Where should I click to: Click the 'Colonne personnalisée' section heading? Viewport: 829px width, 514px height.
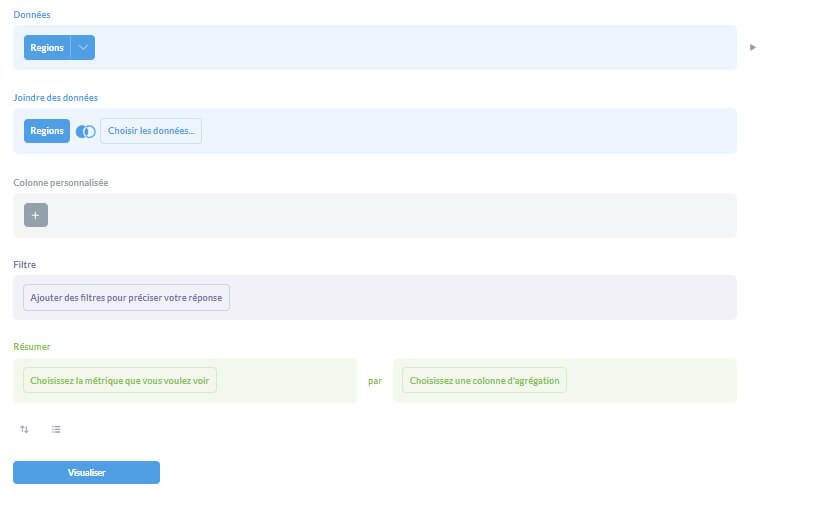(x=60, y=183)
